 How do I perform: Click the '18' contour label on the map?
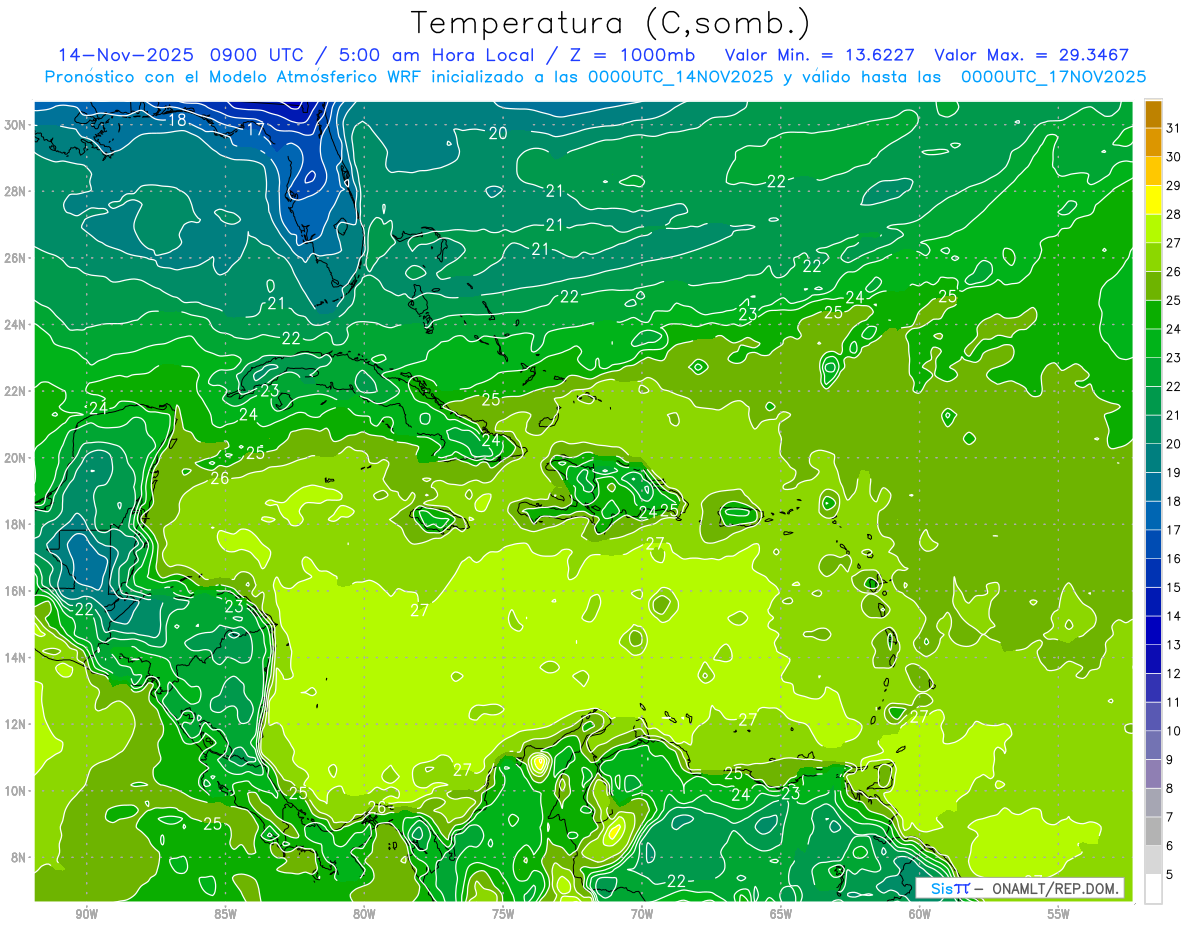[177, 120]
